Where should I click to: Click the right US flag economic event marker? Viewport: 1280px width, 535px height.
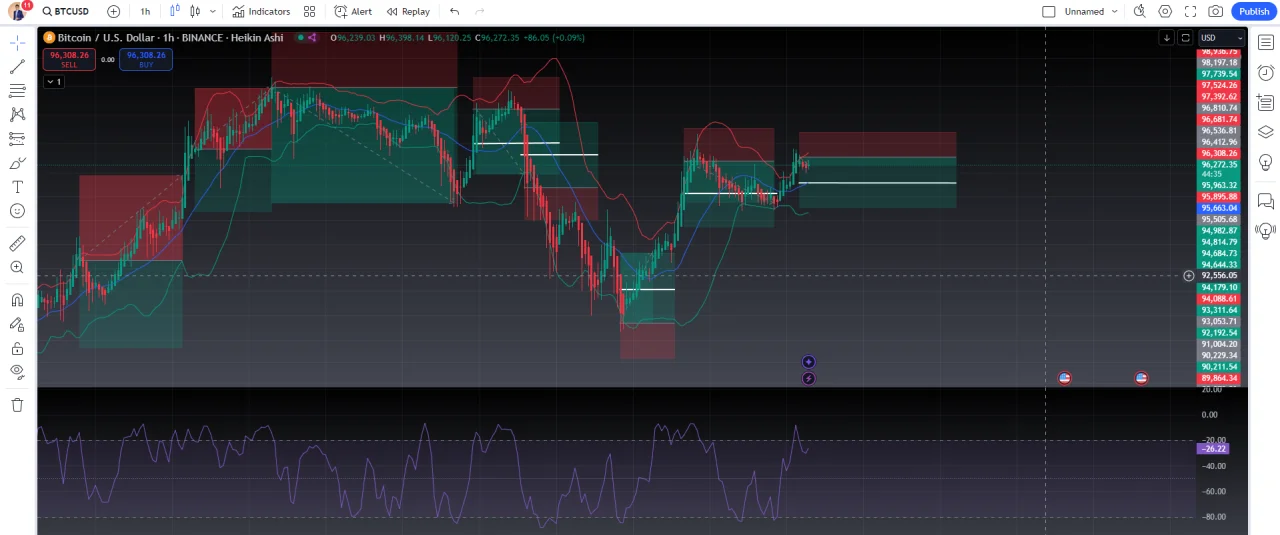pyautogui.click(x=1141, y=378)
